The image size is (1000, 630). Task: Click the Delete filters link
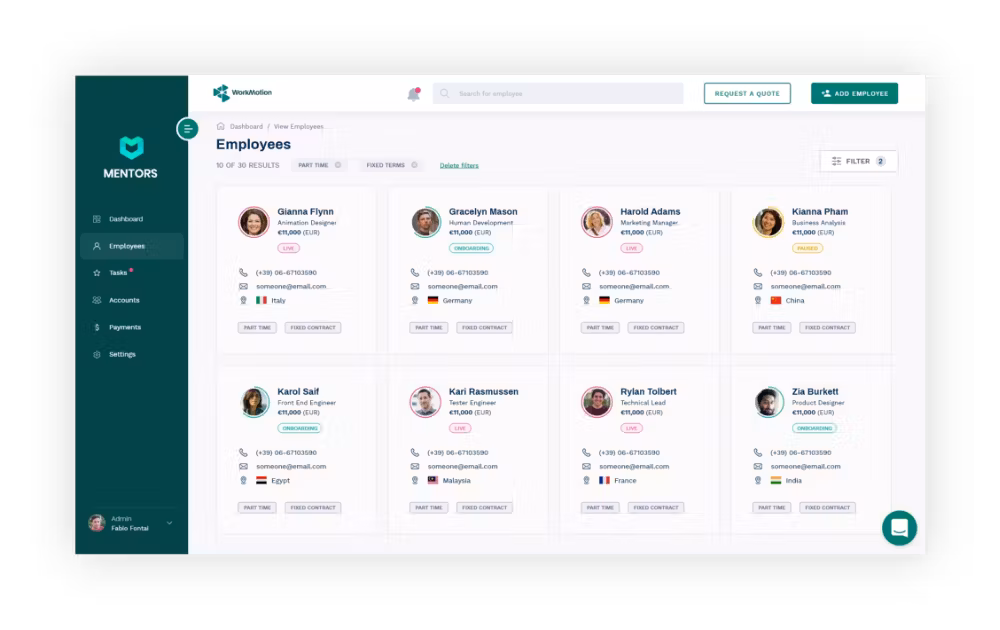coord(458,164)
